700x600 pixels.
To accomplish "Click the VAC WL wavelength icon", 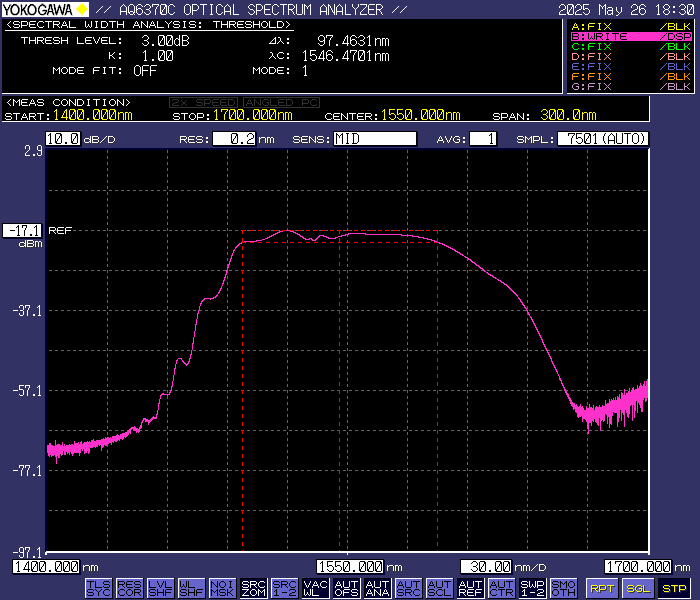I will [x=315, y=588].
